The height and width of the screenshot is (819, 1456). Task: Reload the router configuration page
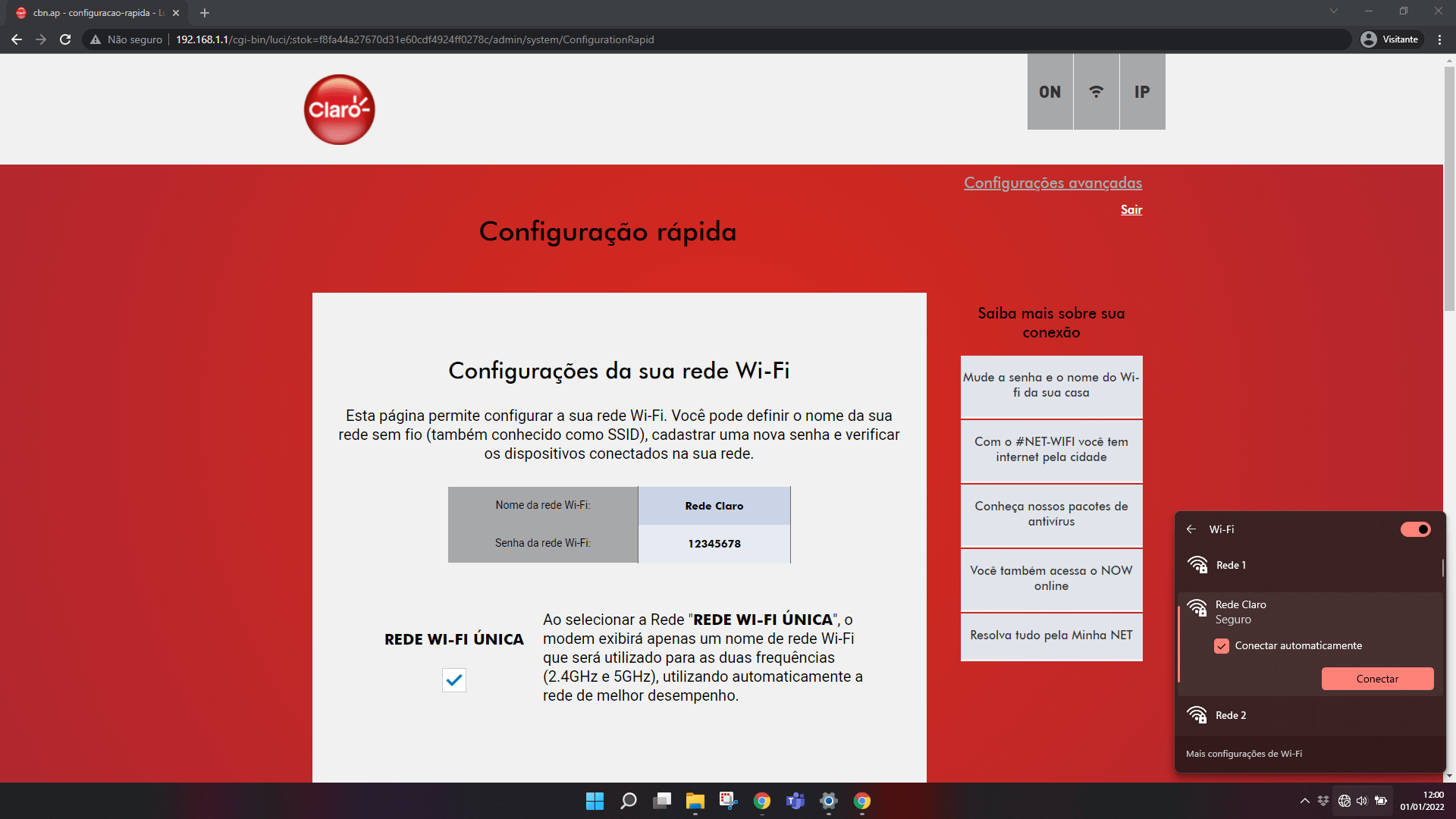[65, 39]
